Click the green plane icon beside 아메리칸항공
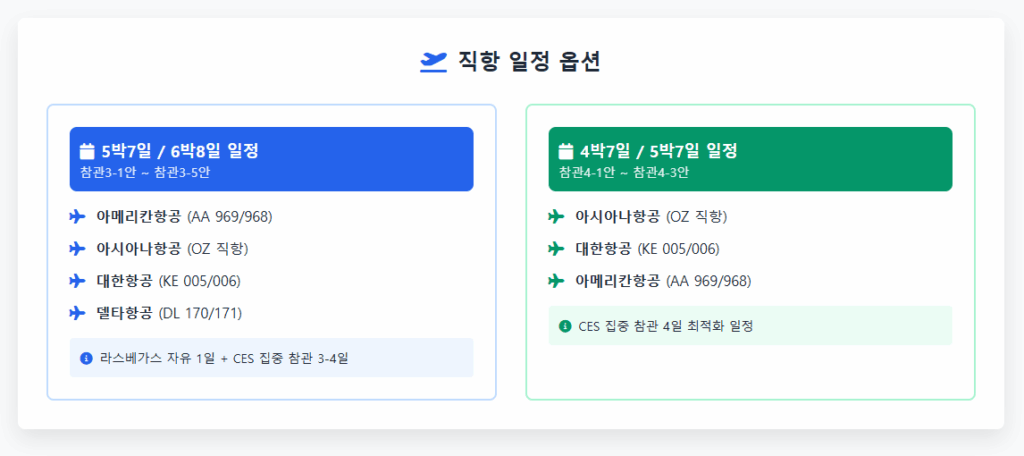The height and width of the screenshot is (456, 1024). (556, 282)
